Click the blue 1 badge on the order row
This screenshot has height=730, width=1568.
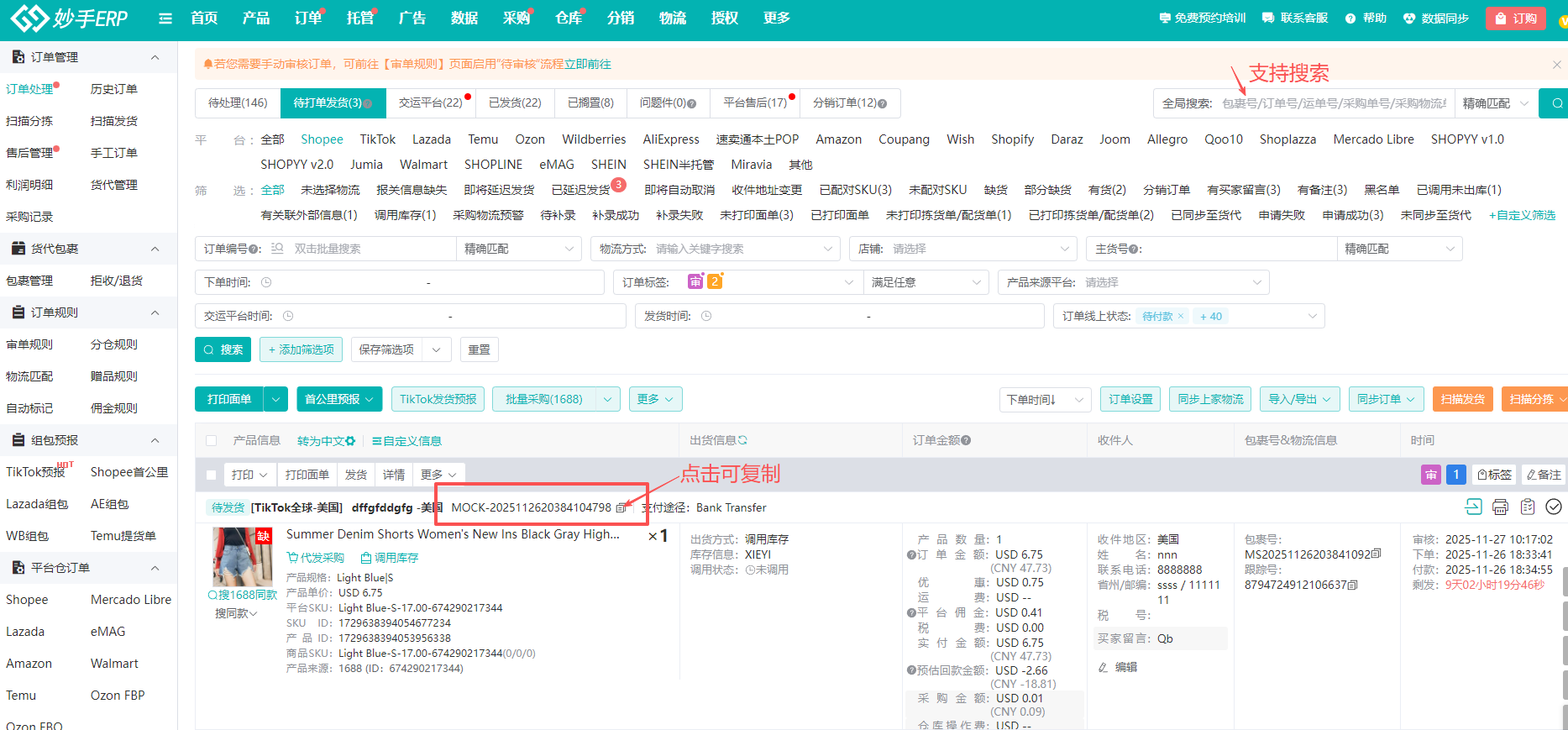pyautogui.click(x=1456, y=475)
